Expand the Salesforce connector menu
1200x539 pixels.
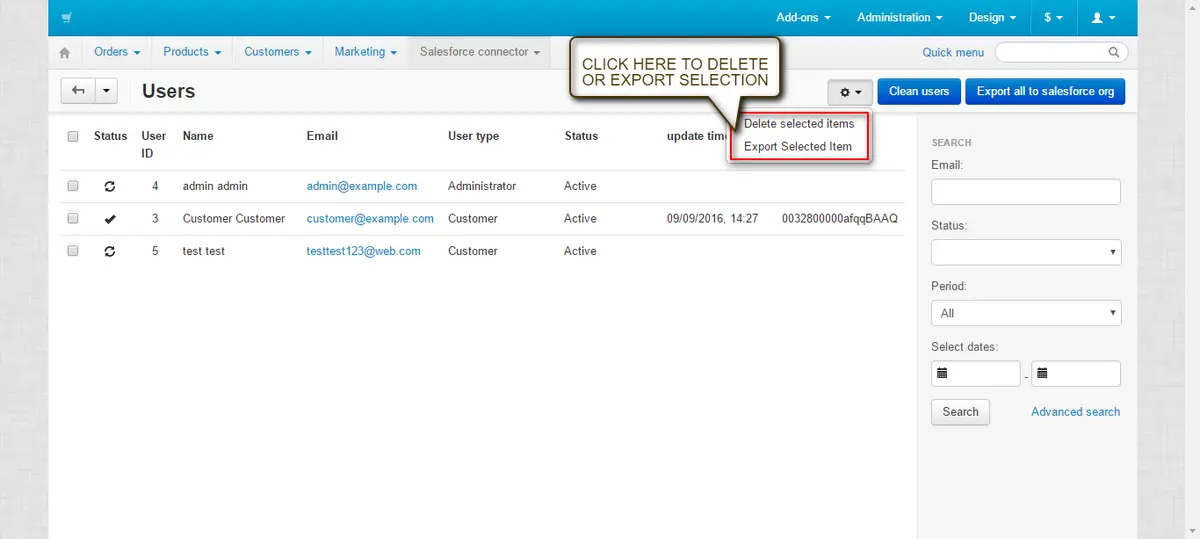click(479, 52)
